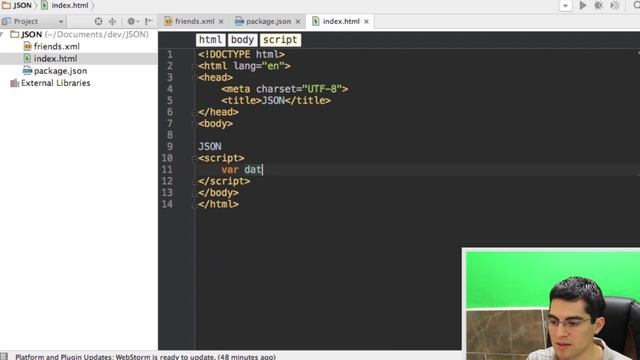640x360 pixels.
Task: Switch to package.json tab
Action: click(x=268, y=21)
